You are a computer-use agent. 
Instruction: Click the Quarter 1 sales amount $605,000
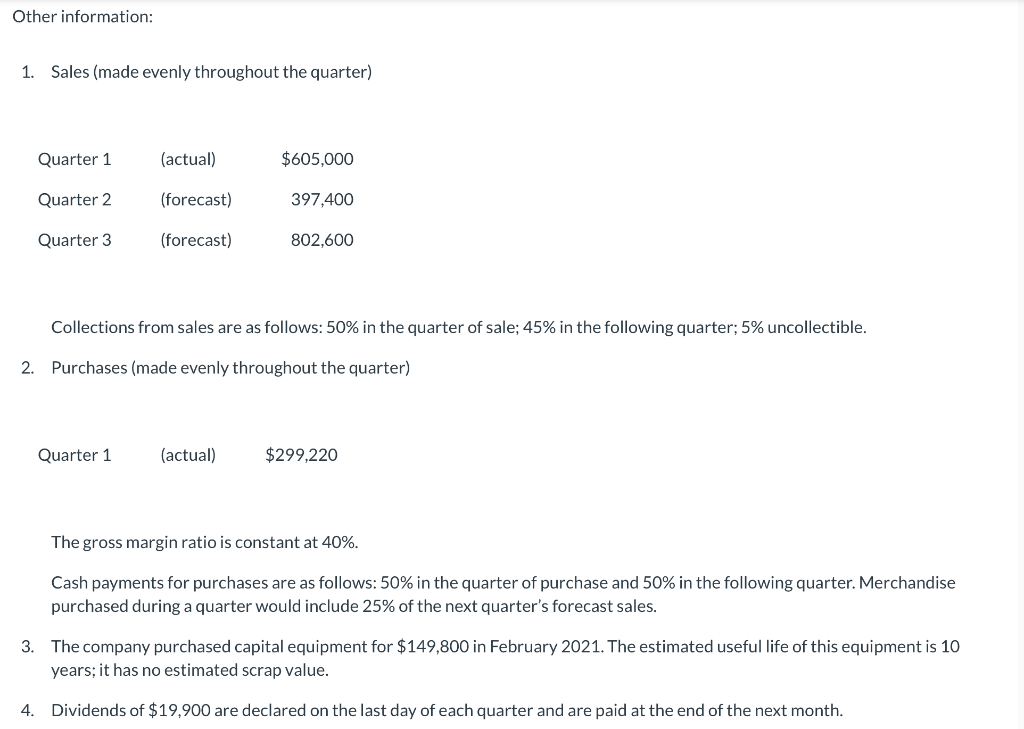tap(317, 159)
